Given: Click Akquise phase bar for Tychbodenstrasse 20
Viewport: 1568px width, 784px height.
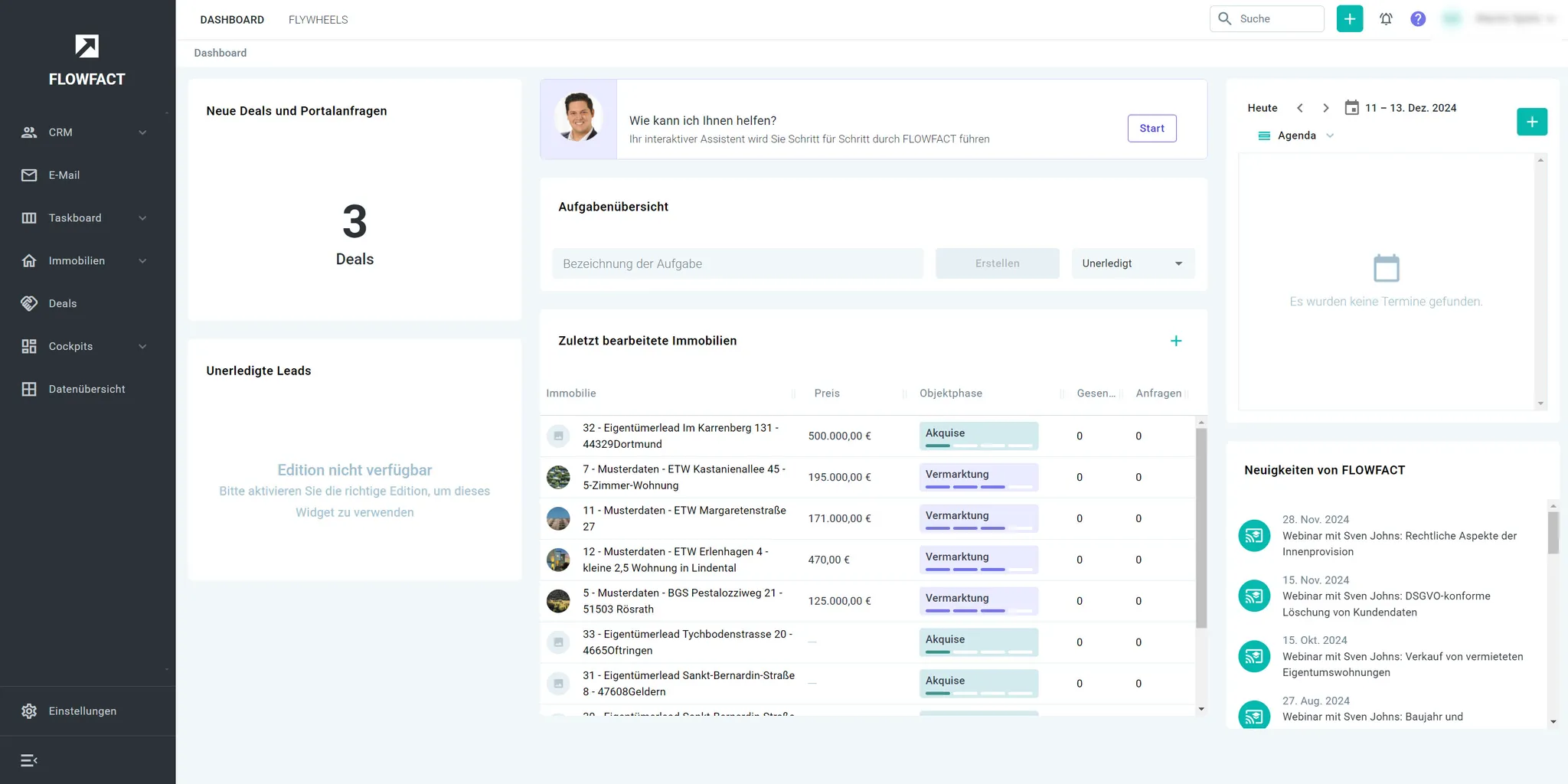Looking at the screenshot, I should tap(978, 642).
